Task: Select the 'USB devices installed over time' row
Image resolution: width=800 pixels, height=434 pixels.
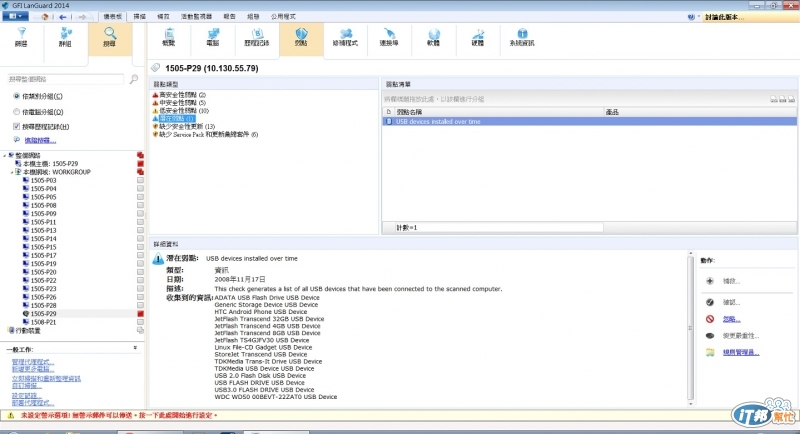Action: [x=590, y=121]
